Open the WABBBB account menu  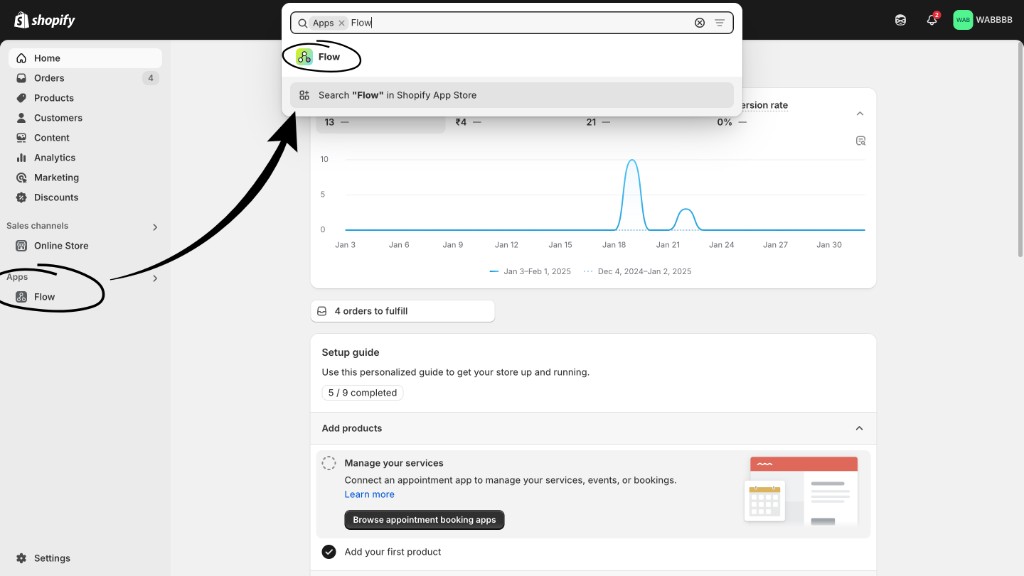[983, 20]
